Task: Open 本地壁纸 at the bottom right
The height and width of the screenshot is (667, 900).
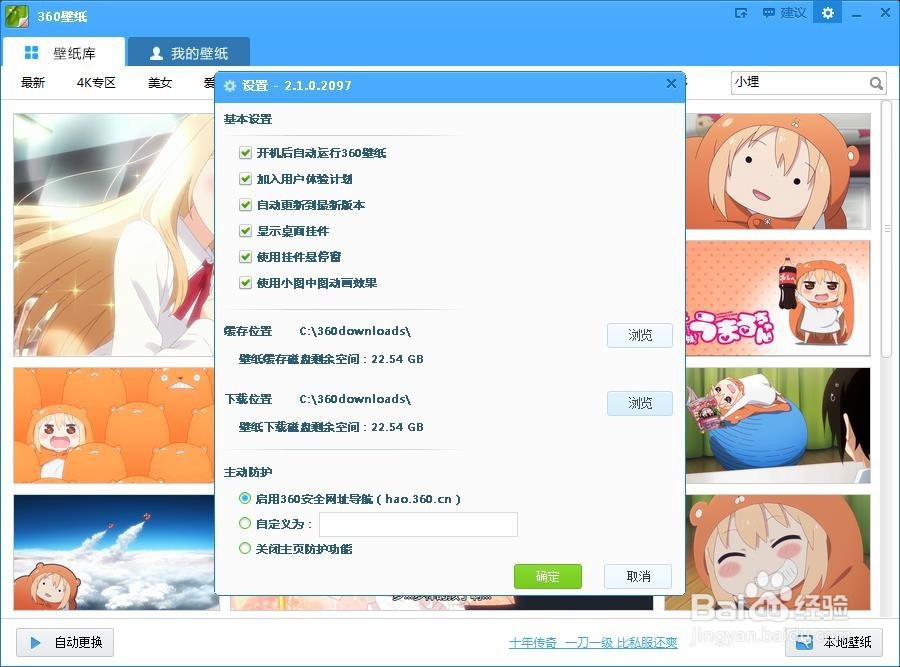Action: click(x=833, y=642)
